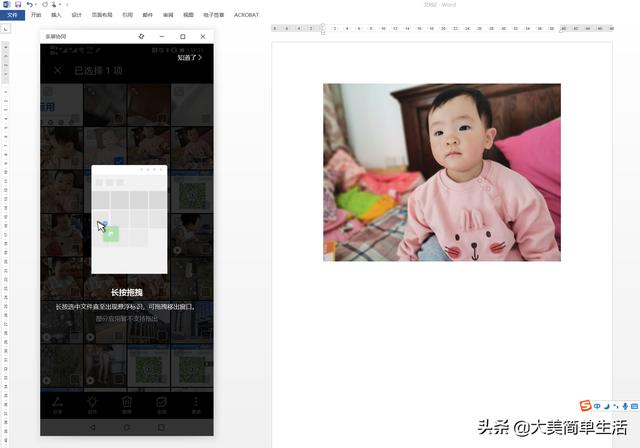This screenshot has height=448, width=640.
Task: Click the baby photo inserted in the Word document
Action: 442,172
